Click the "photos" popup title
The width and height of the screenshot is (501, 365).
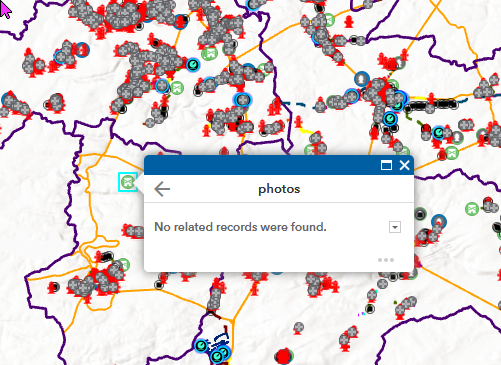279,189
